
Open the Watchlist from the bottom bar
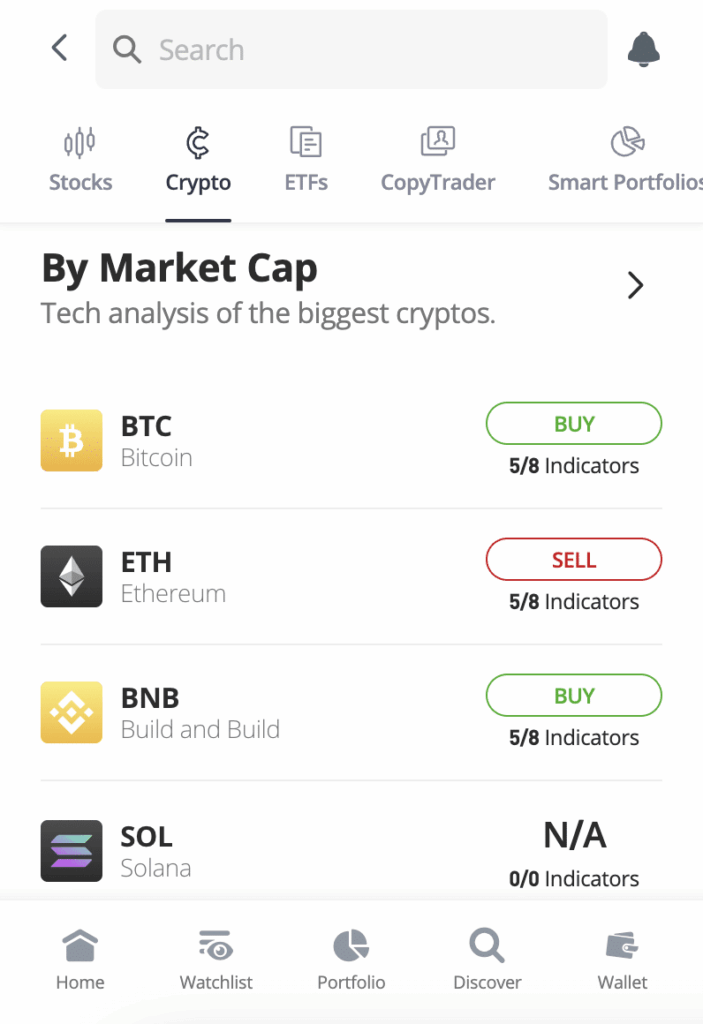point(215,957)
